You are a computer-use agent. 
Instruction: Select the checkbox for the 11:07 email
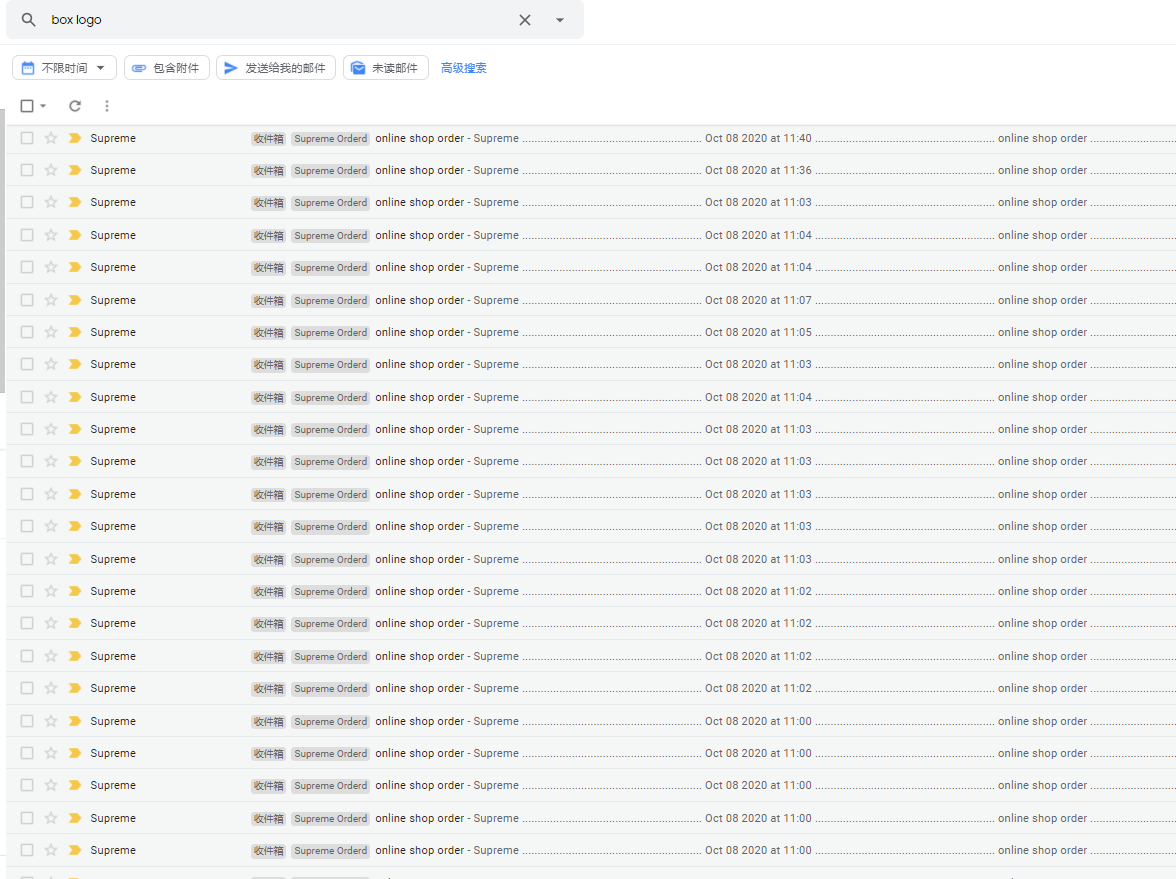pos(27,300)
